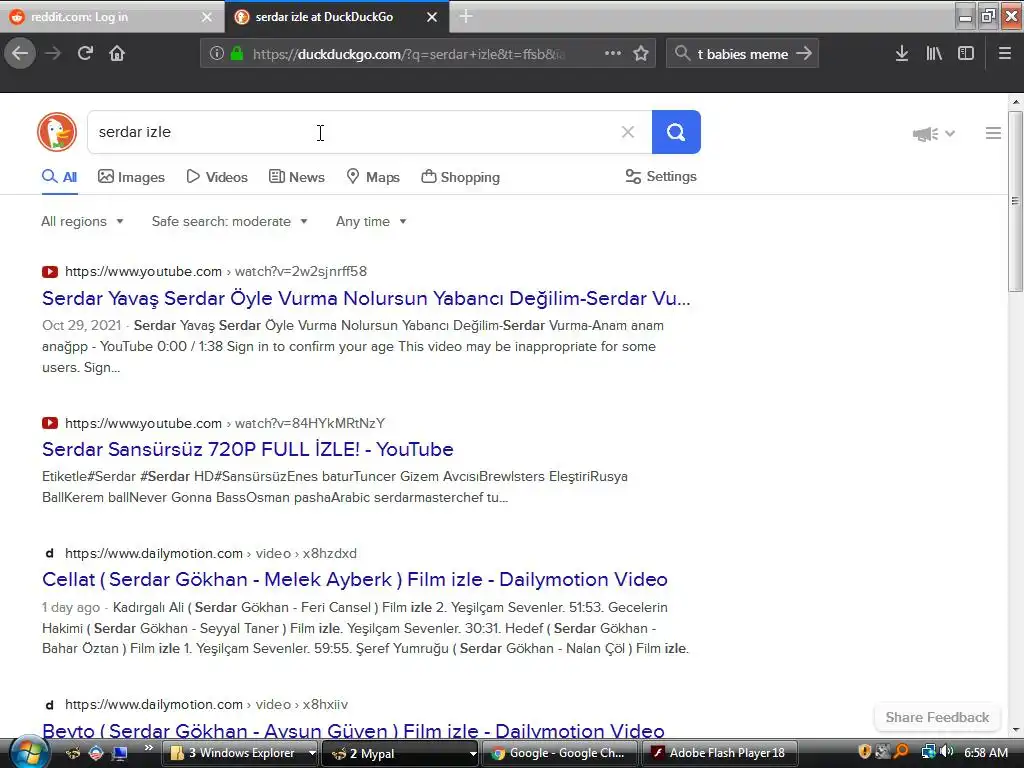Click the youtube.com watch?v=2w2sjnrff58 URL
The height and width of the screenshot is (768, 1024).
click(x=216, y=271)
